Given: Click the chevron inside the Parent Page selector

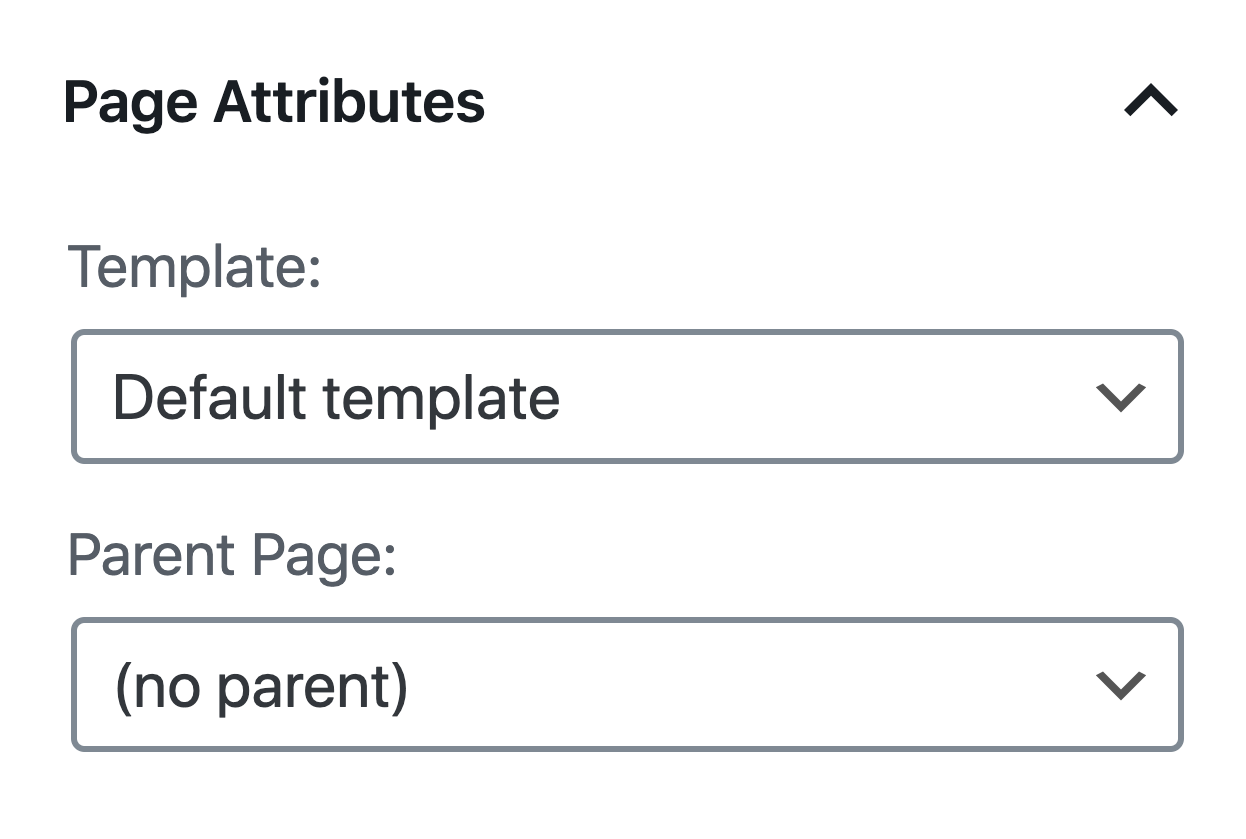Looking at the screenshot, I should 1120,684.
